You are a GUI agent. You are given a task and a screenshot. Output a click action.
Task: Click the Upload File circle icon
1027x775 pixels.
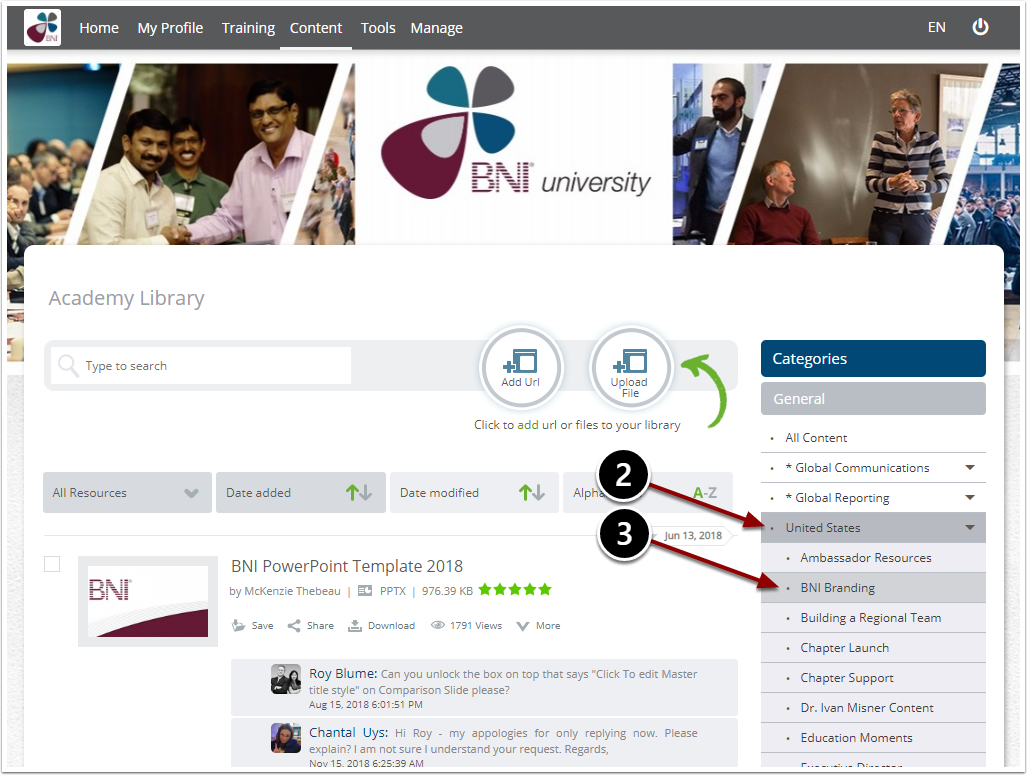point(630,367)
